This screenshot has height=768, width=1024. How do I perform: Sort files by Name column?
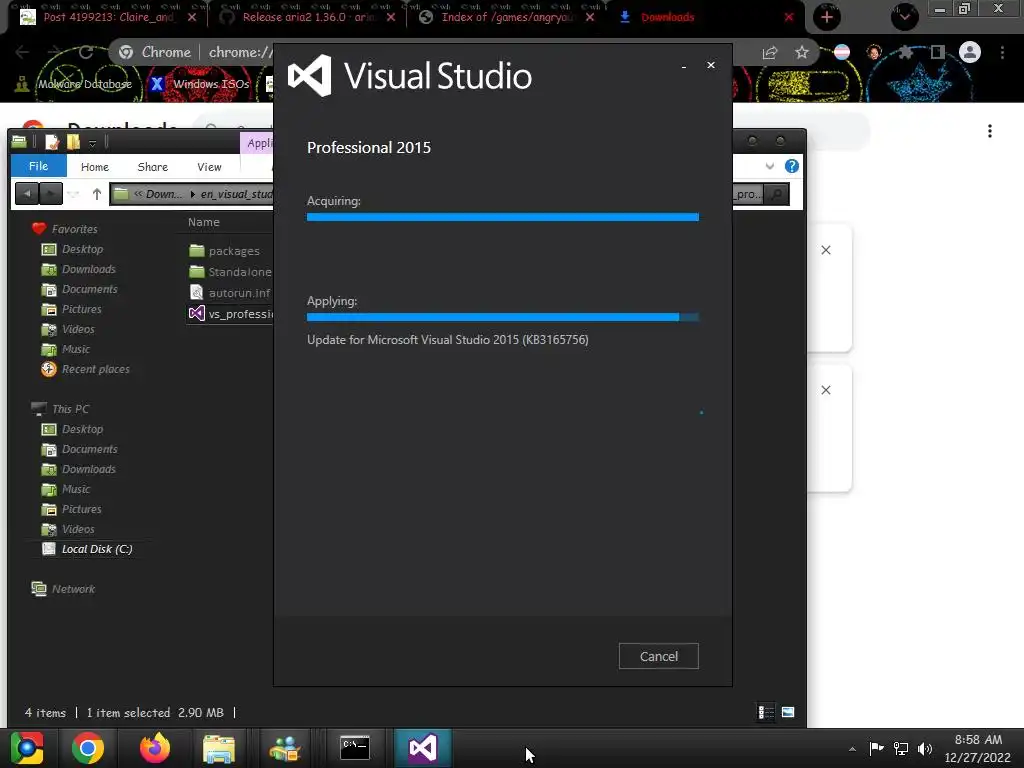pos(204,222)
